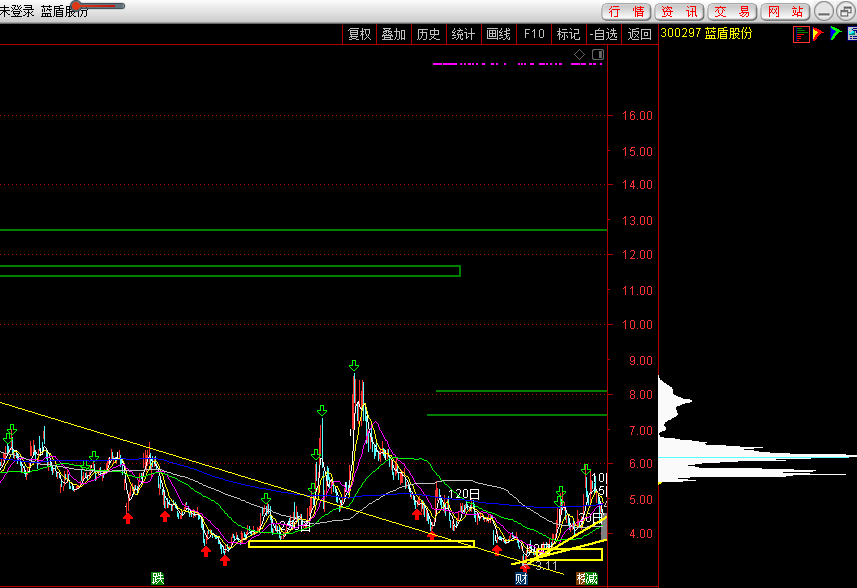Open the 复权 adjustment menu
The height and width of the screenshot is (588, 857).
[x=360, y=34]
